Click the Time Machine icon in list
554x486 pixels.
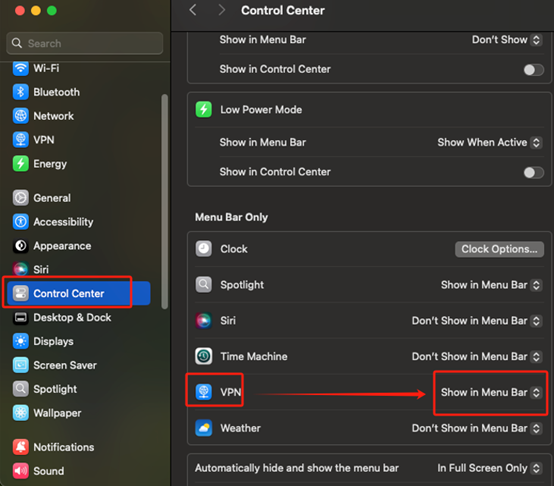(x=204, y=356)
